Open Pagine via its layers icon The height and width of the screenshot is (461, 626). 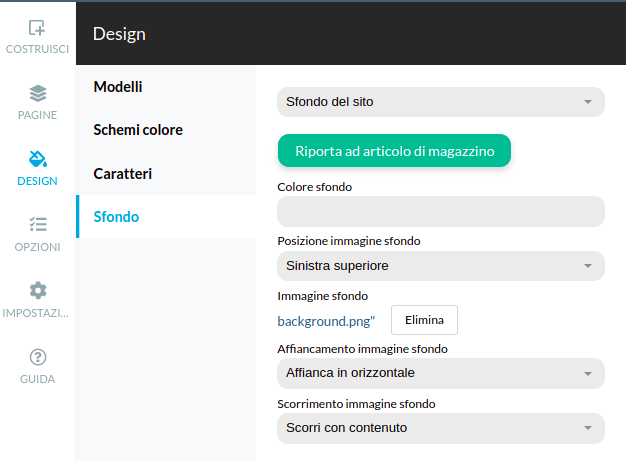click(37, 93)
